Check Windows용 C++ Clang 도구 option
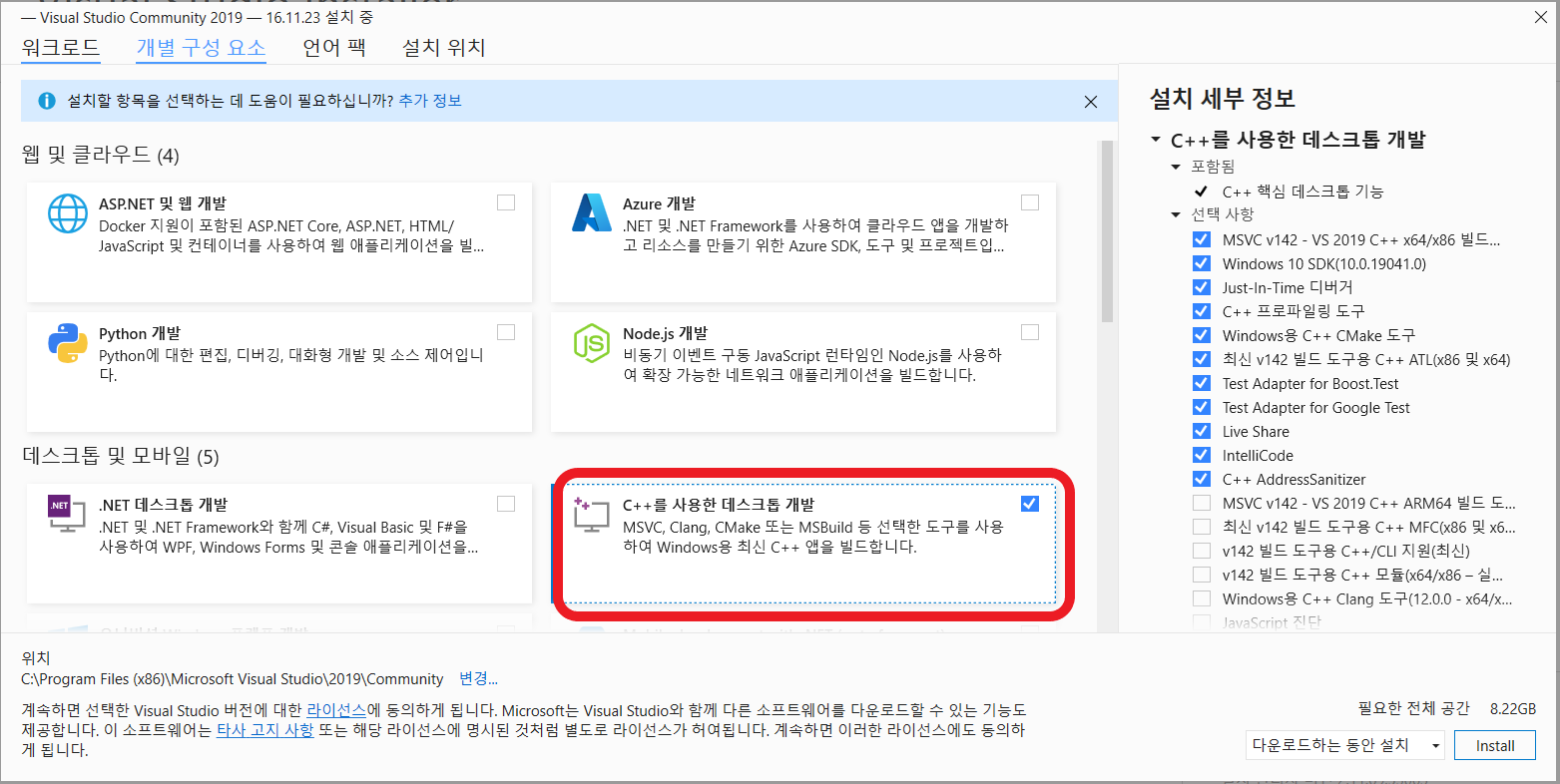1560x784 pixels. [x=1202, y=598]
